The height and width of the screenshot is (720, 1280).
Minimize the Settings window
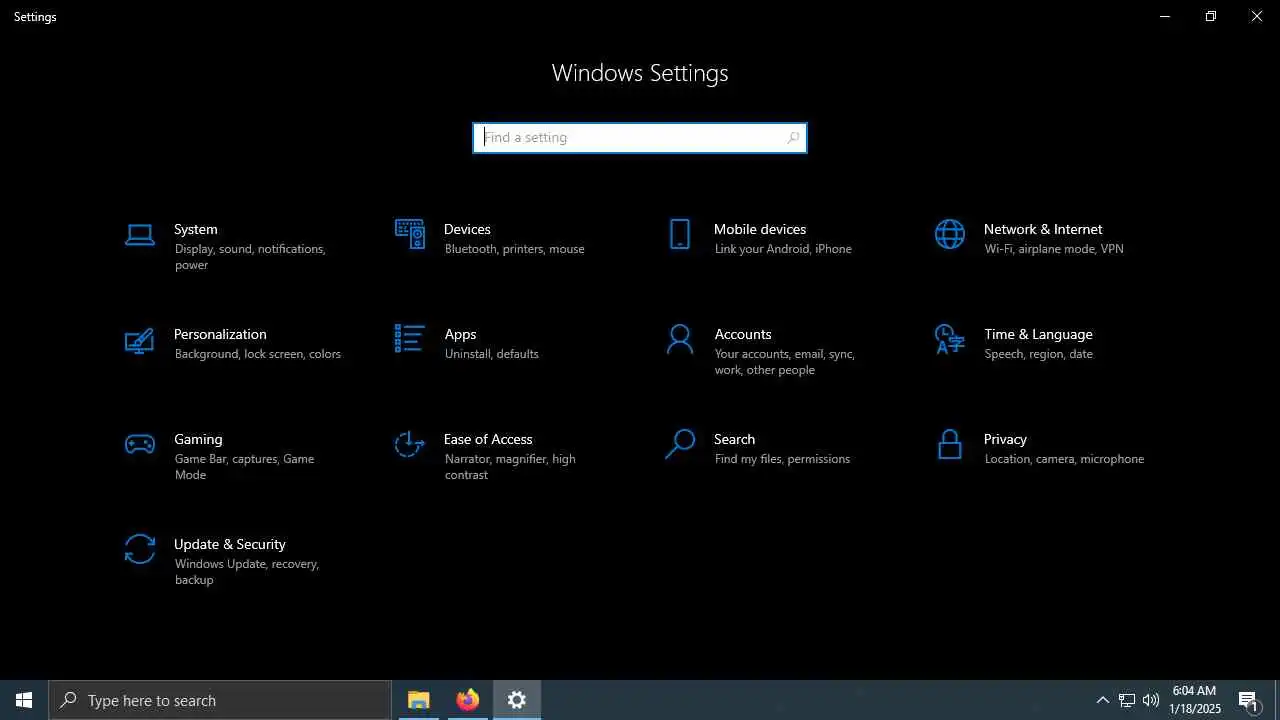click(1164, 16)
